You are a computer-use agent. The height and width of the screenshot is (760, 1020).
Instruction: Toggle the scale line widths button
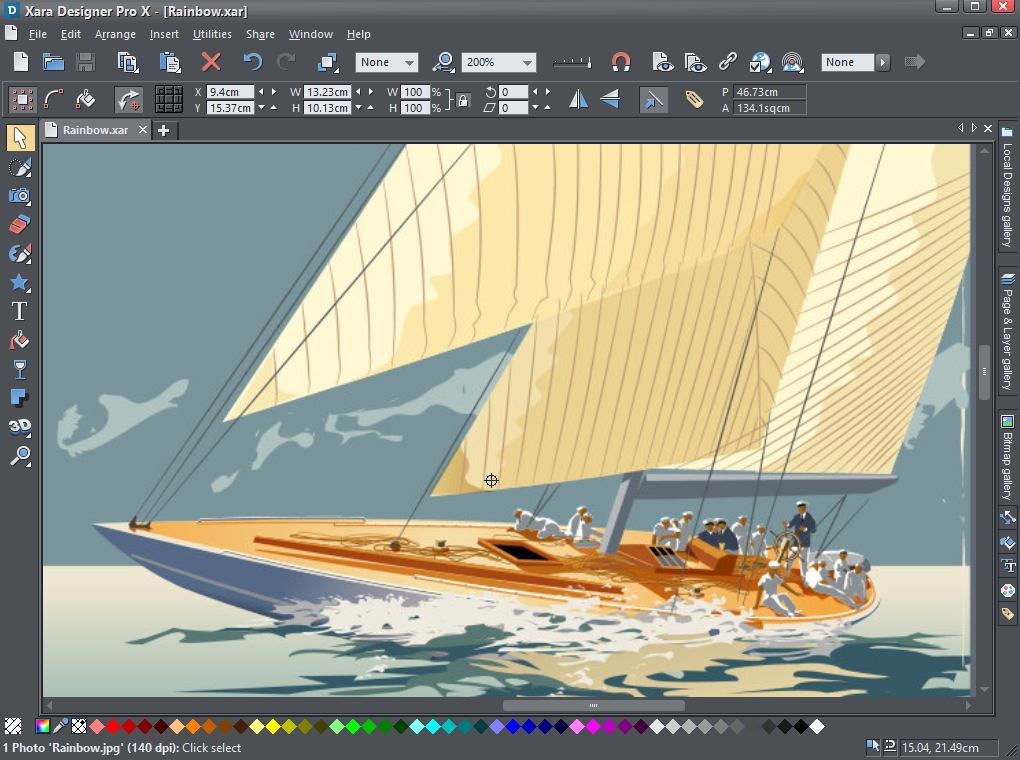(653, 100)
